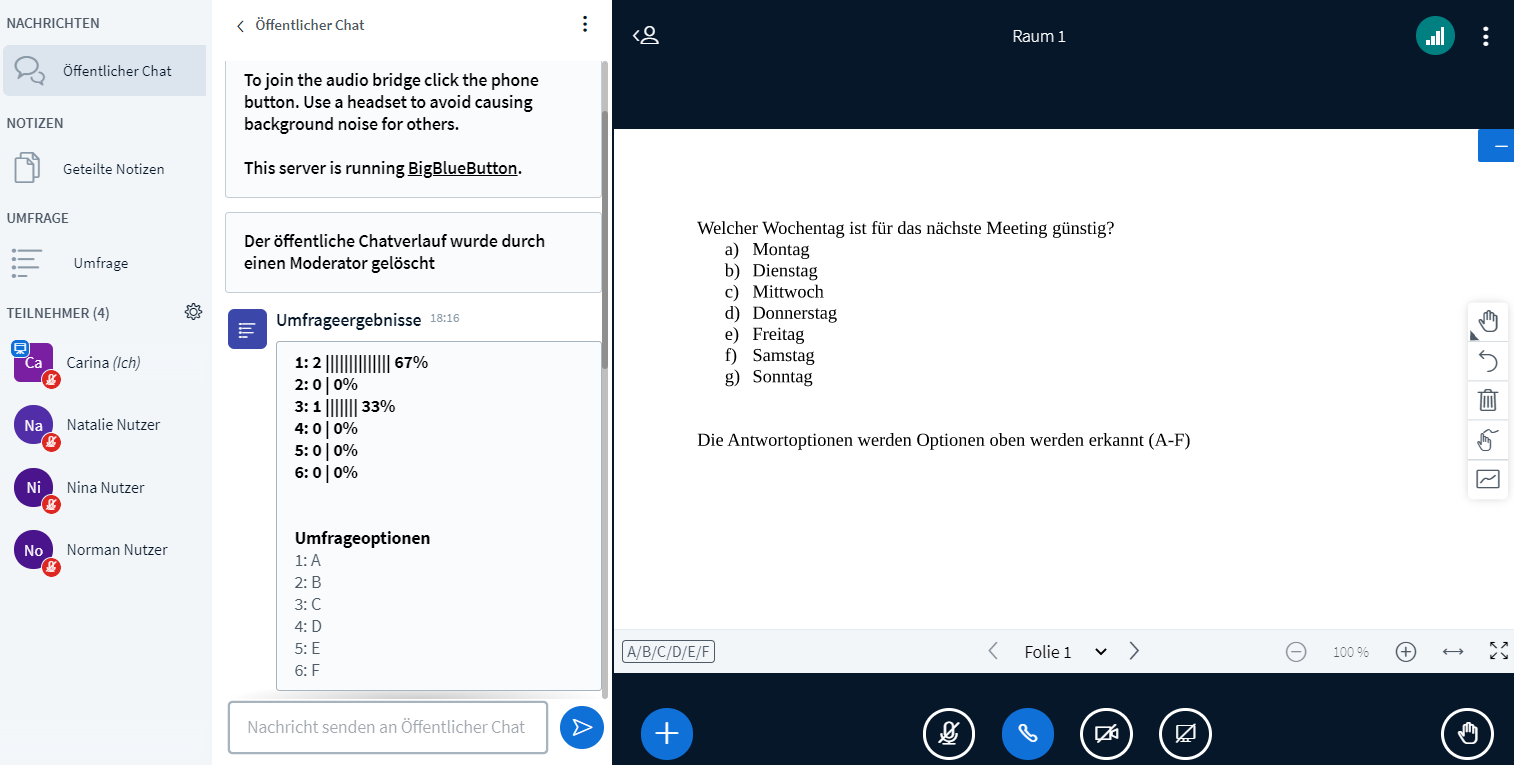Enable multi-user whiteboard mode
The image size is (1514, 765).
[1488, 440]
